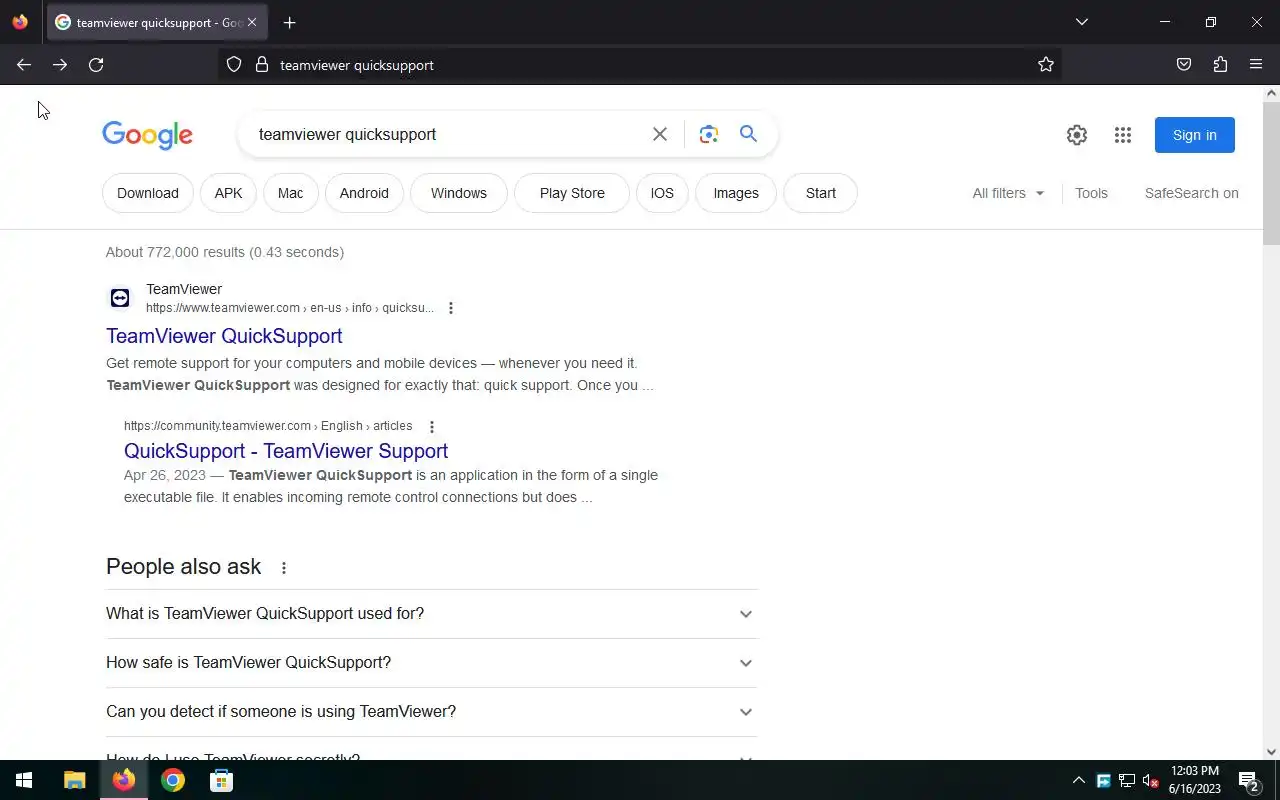Search by image with camera icon
The height and width of the screenshot is (800, 1280).
[709, 134]
